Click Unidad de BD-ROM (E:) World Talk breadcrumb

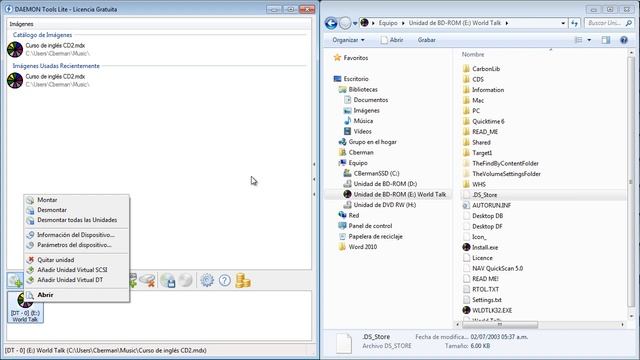455,23
